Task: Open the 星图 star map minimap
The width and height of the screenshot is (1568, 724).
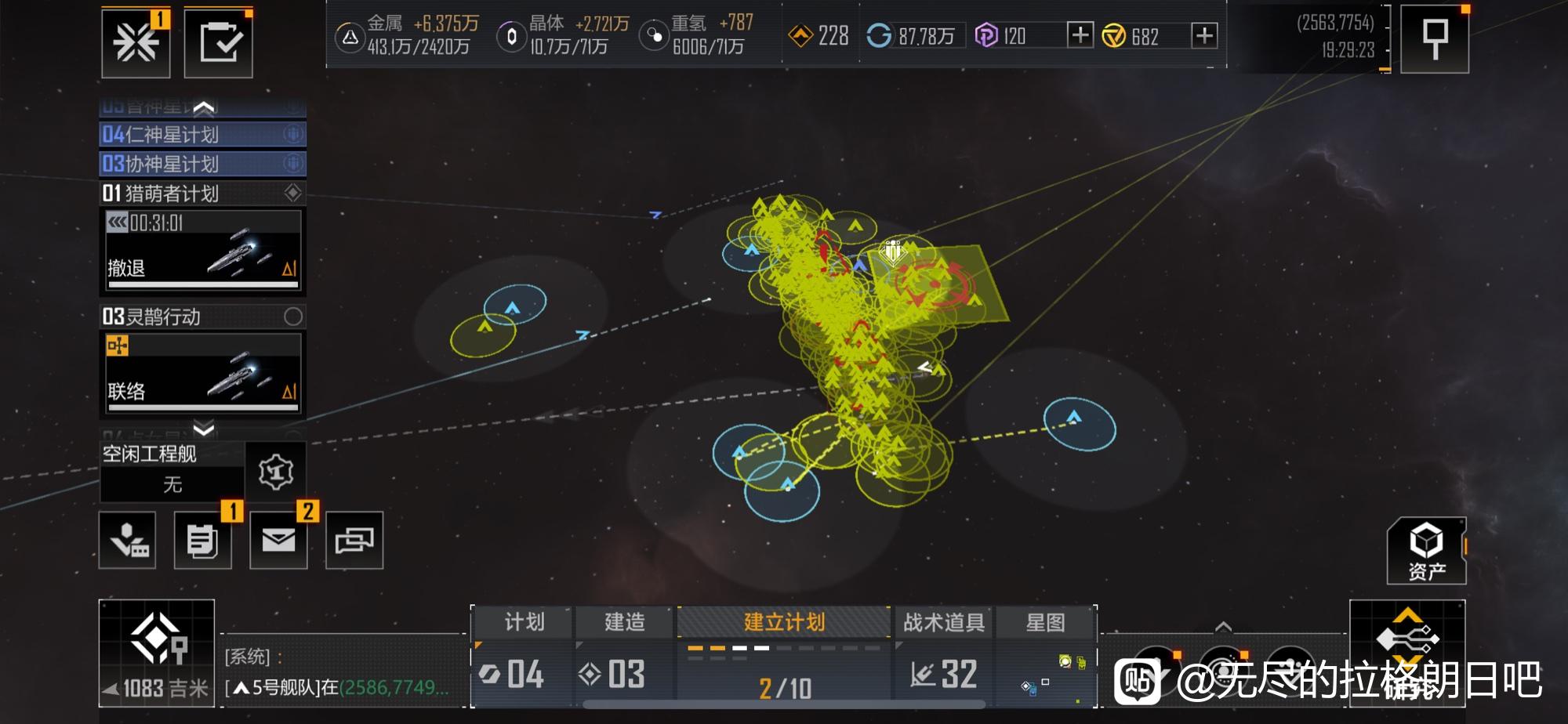Action: point(1046,657)
